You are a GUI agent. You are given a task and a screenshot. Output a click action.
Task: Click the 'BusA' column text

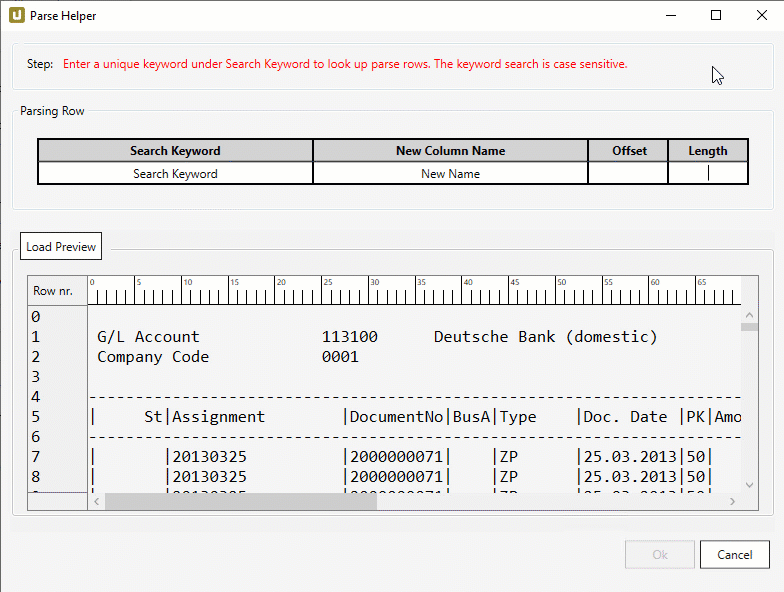pos(471,416)
